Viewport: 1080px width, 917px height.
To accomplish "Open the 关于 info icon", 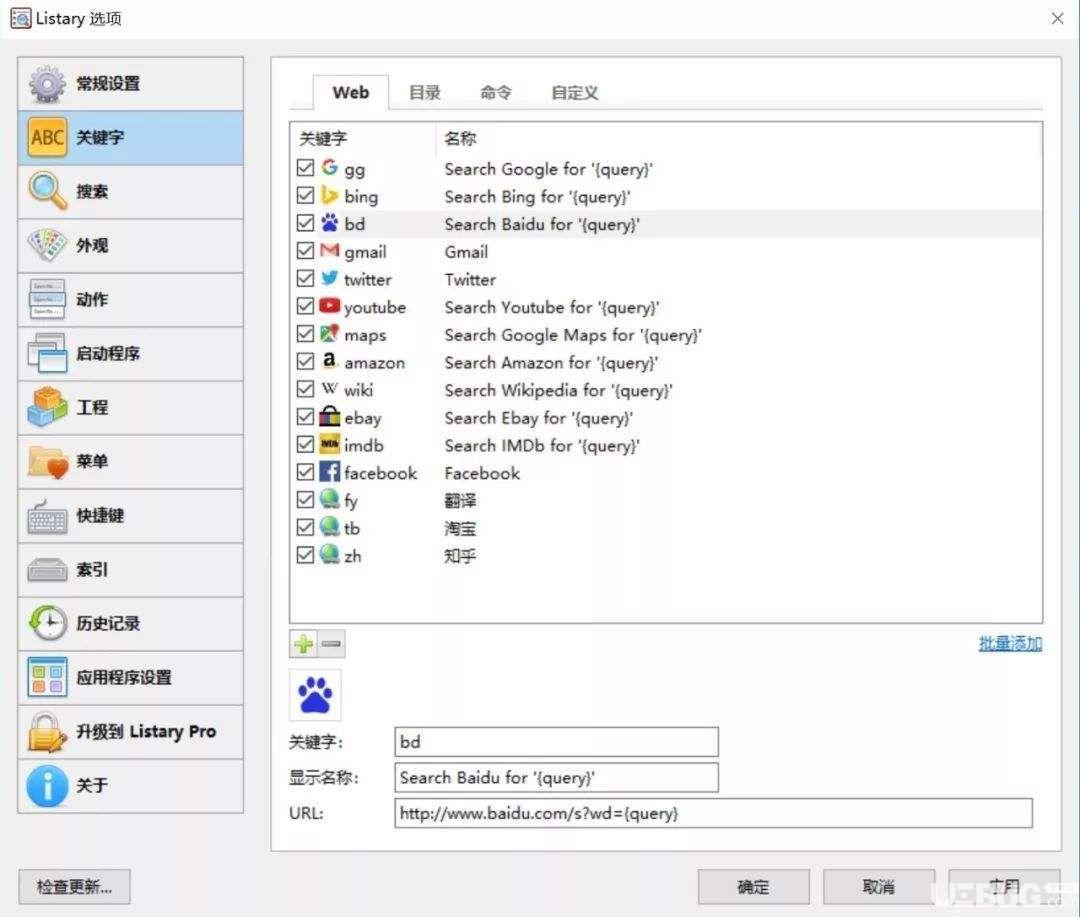I will [47, 785].
